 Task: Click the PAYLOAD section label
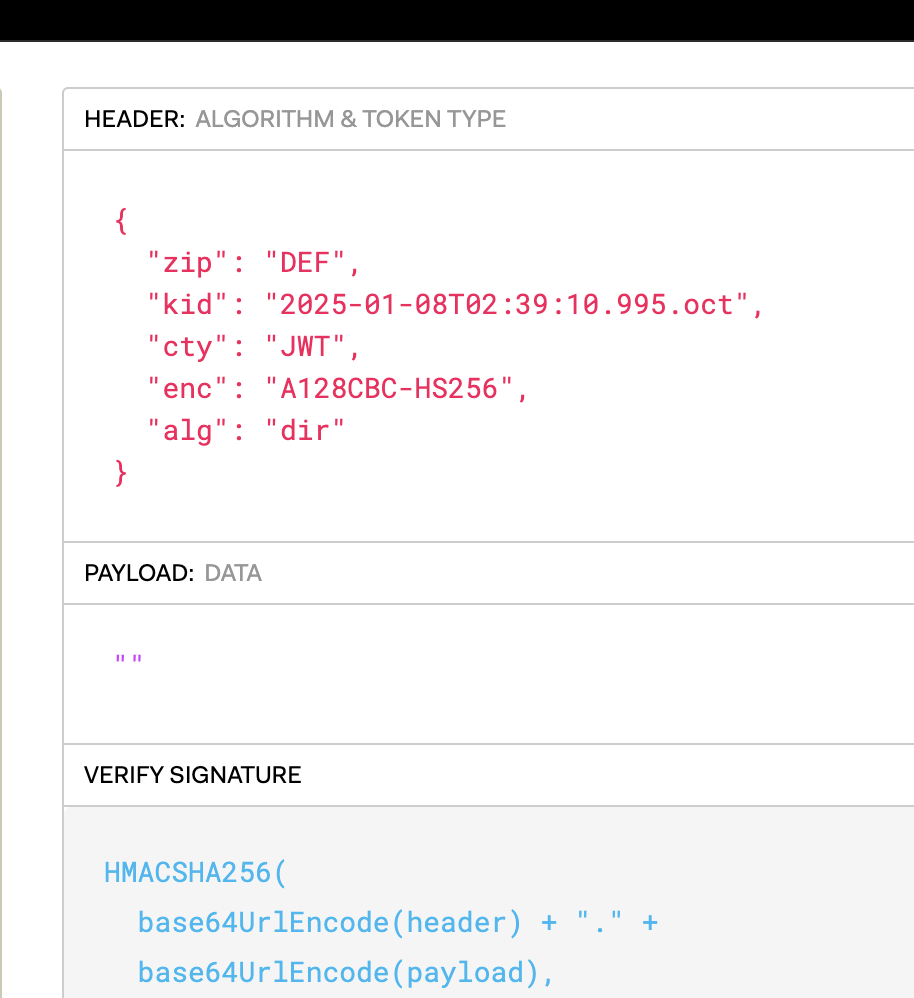point(138,574)
